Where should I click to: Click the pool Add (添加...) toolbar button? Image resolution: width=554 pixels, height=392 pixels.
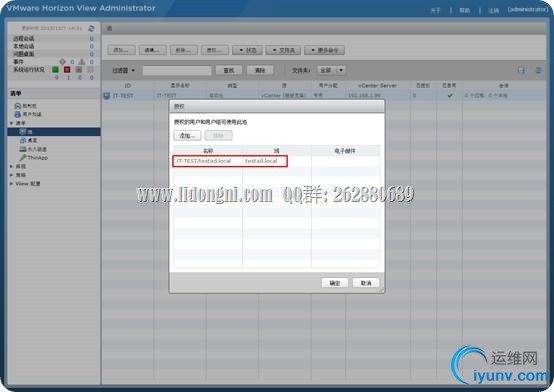click(121, 50)
